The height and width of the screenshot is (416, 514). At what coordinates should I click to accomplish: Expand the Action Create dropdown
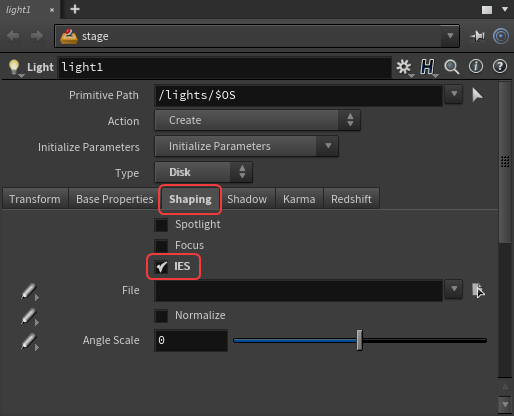(257, 120)
